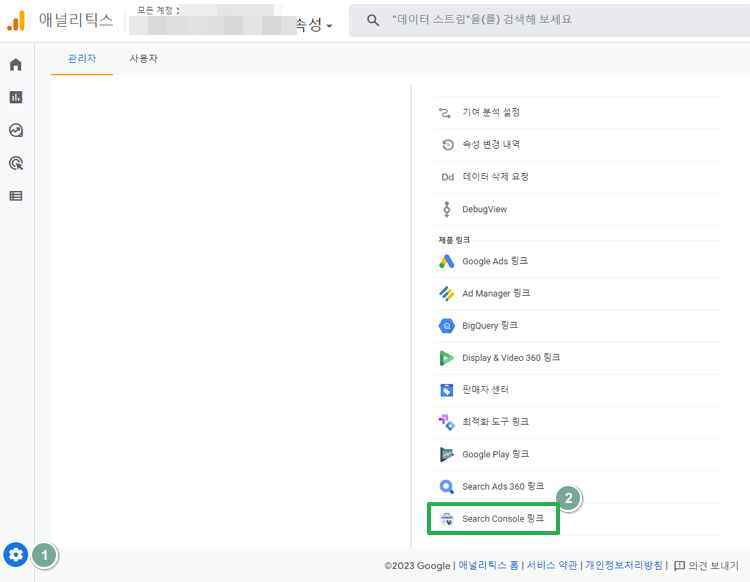Click the Google Play logo icon

(446, 454)
